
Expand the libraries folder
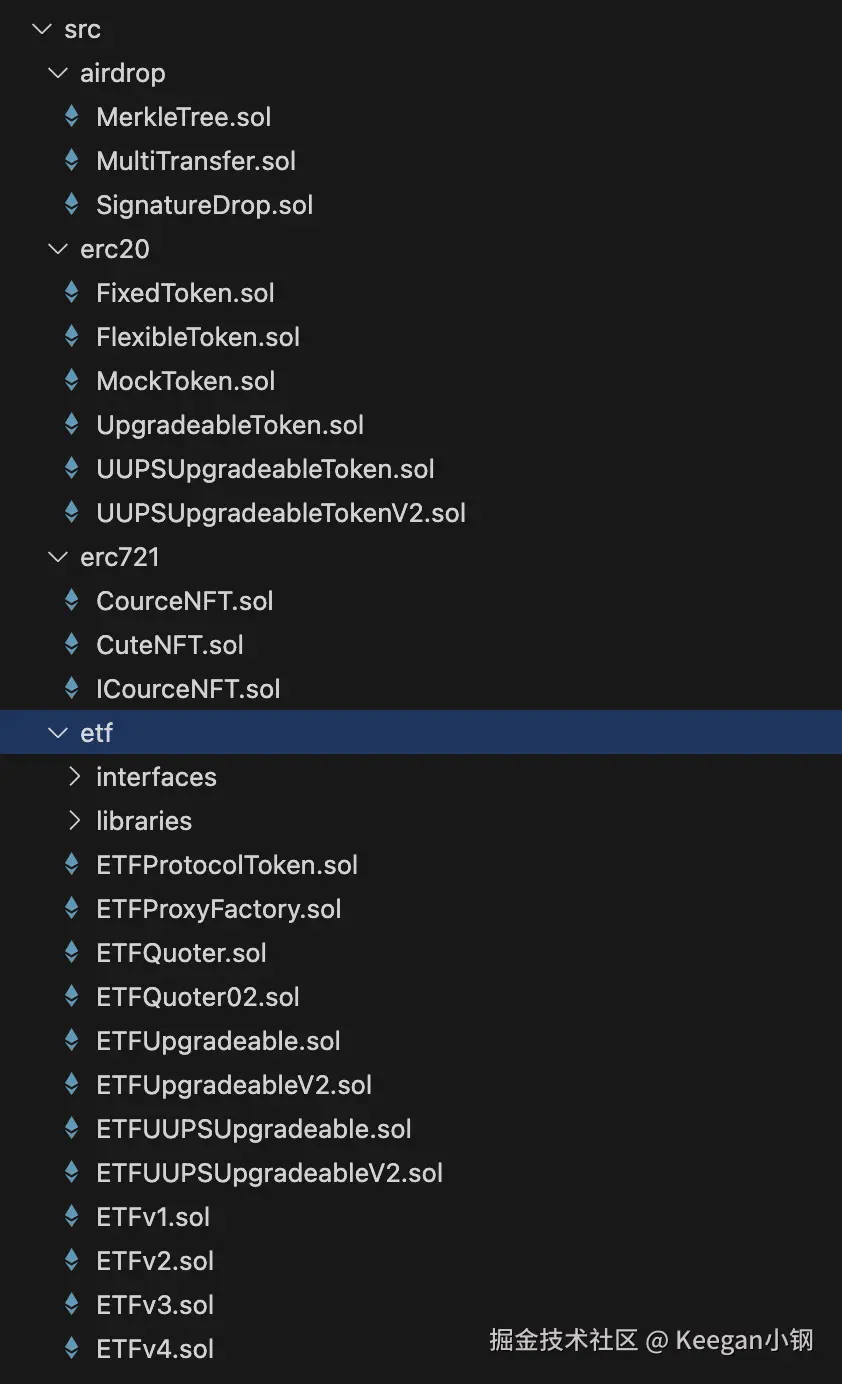[74, 821]
